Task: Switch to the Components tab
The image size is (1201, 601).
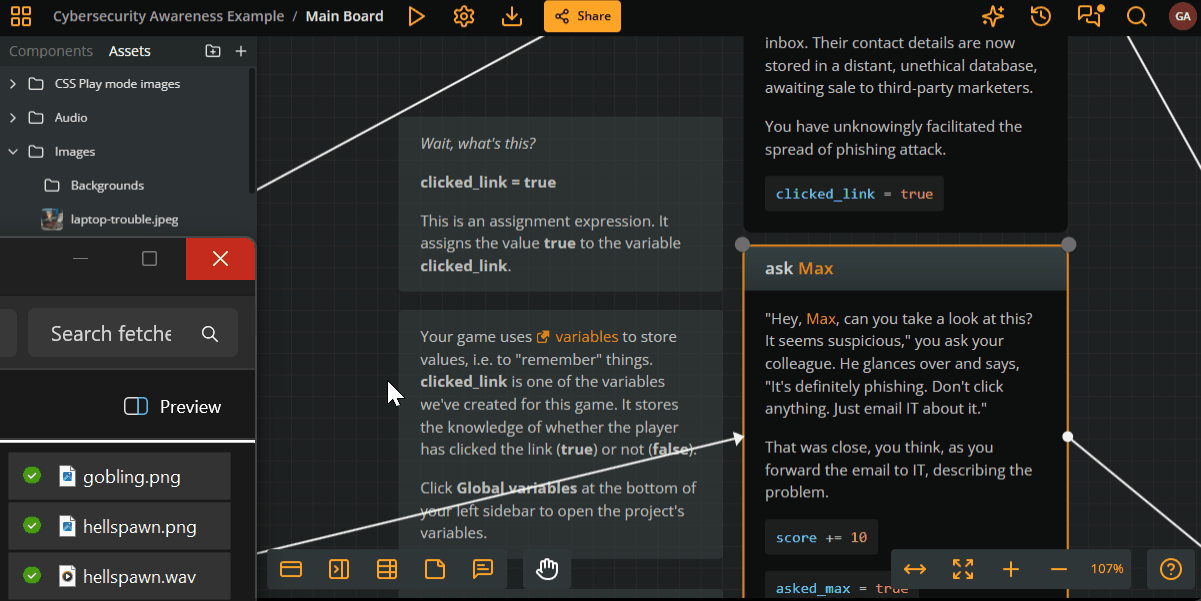Action: (x=51, y=51)
